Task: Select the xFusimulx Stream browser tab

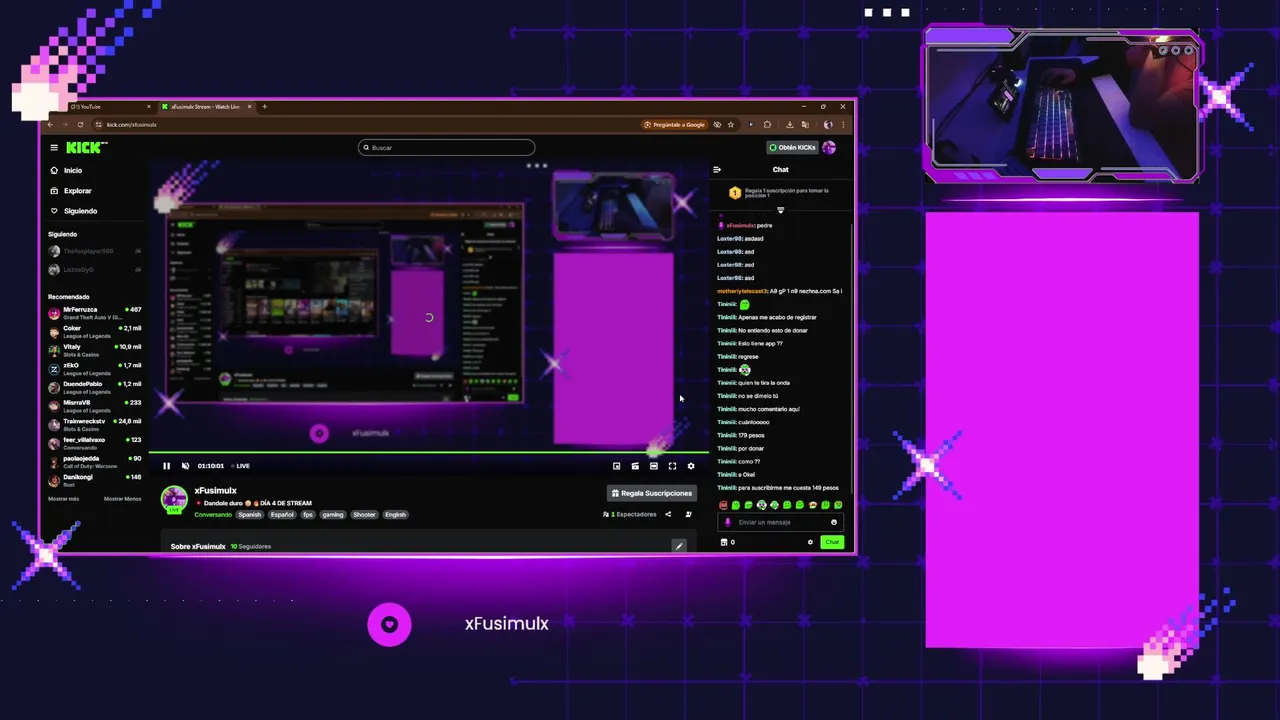Action: 205,106
